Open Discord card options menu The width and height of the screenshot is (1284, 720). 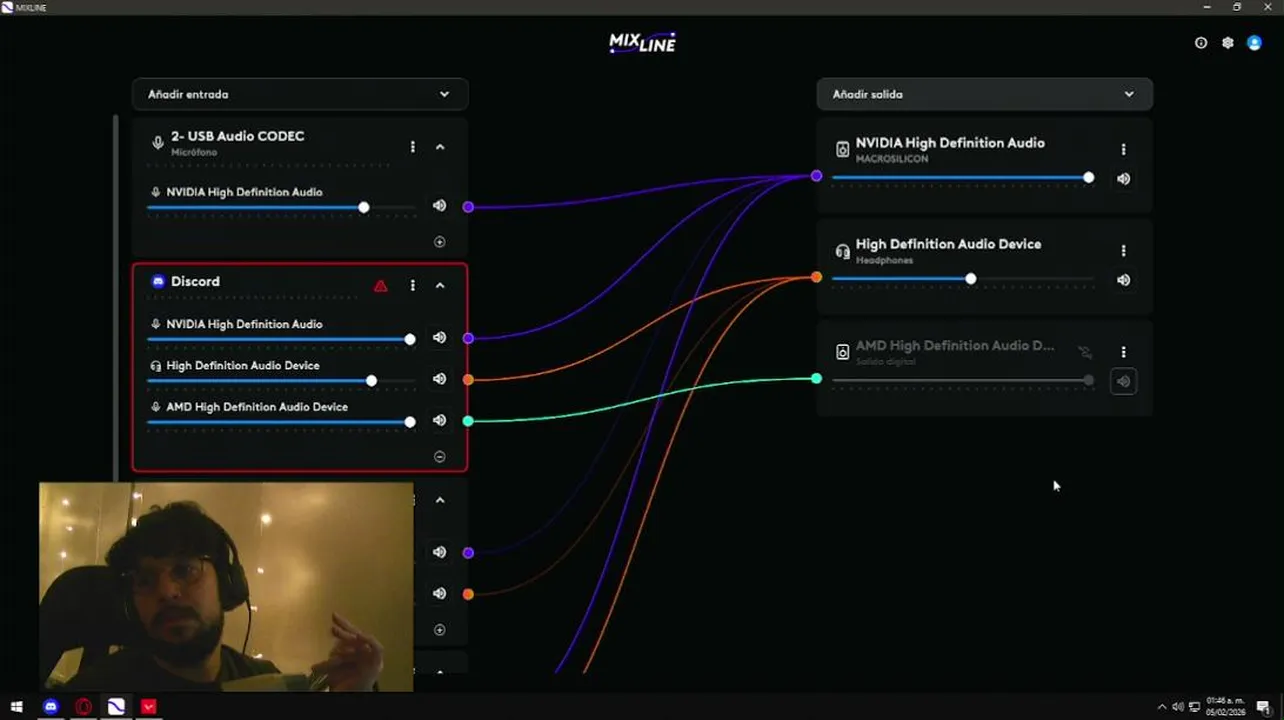[413, 286]
